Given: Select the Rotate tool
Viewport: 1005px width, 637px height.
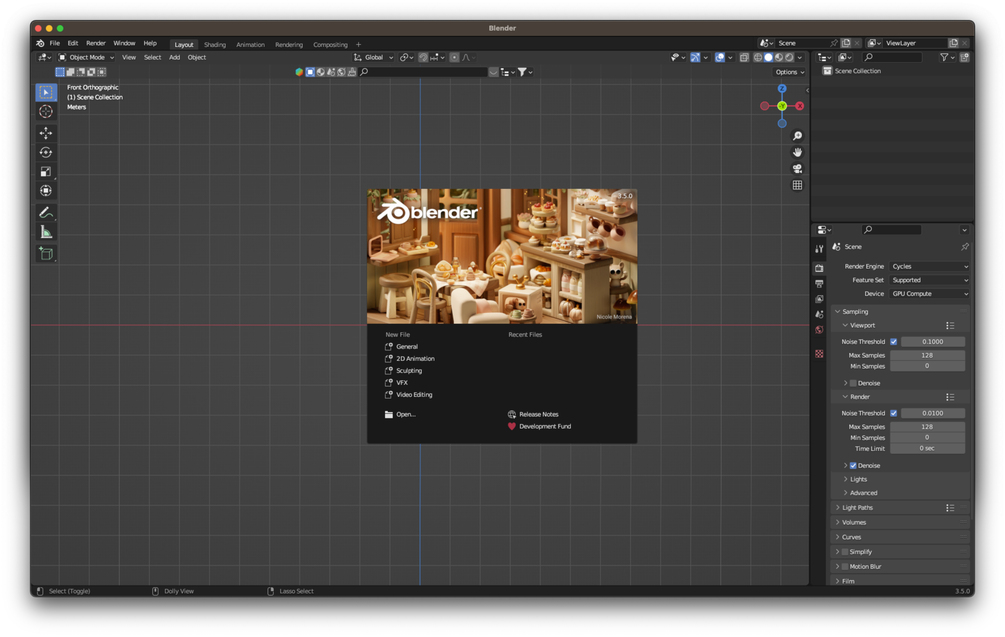Looking at the screenshot, I should (46, 152).
